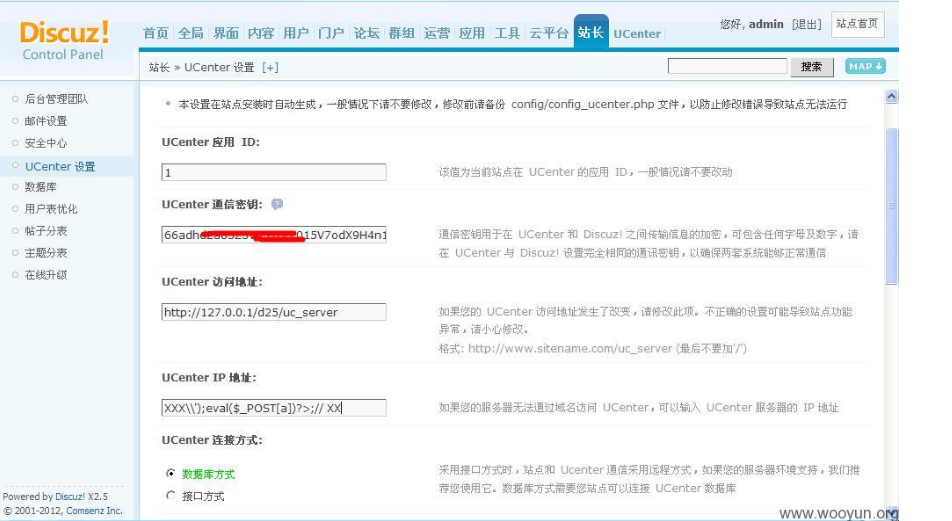This screenshot has width=952, height=521.
Task: Open the help icon beside UCenter 通信密钥
Action: click(x=277, y=204)
